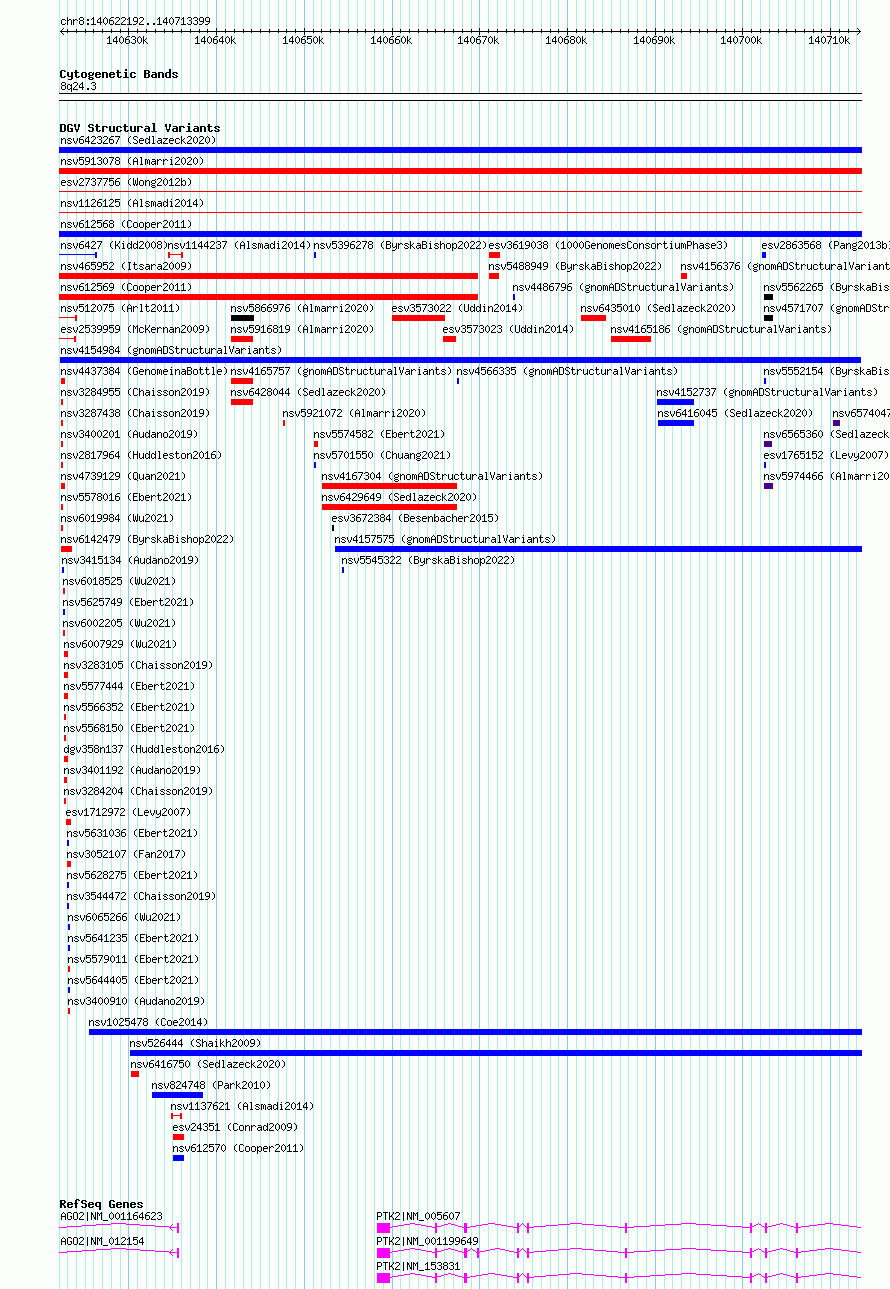Select the nsv512075 (Arlt2011) variant
Screen dimensions: 890x1289
(x=120, y=308)
